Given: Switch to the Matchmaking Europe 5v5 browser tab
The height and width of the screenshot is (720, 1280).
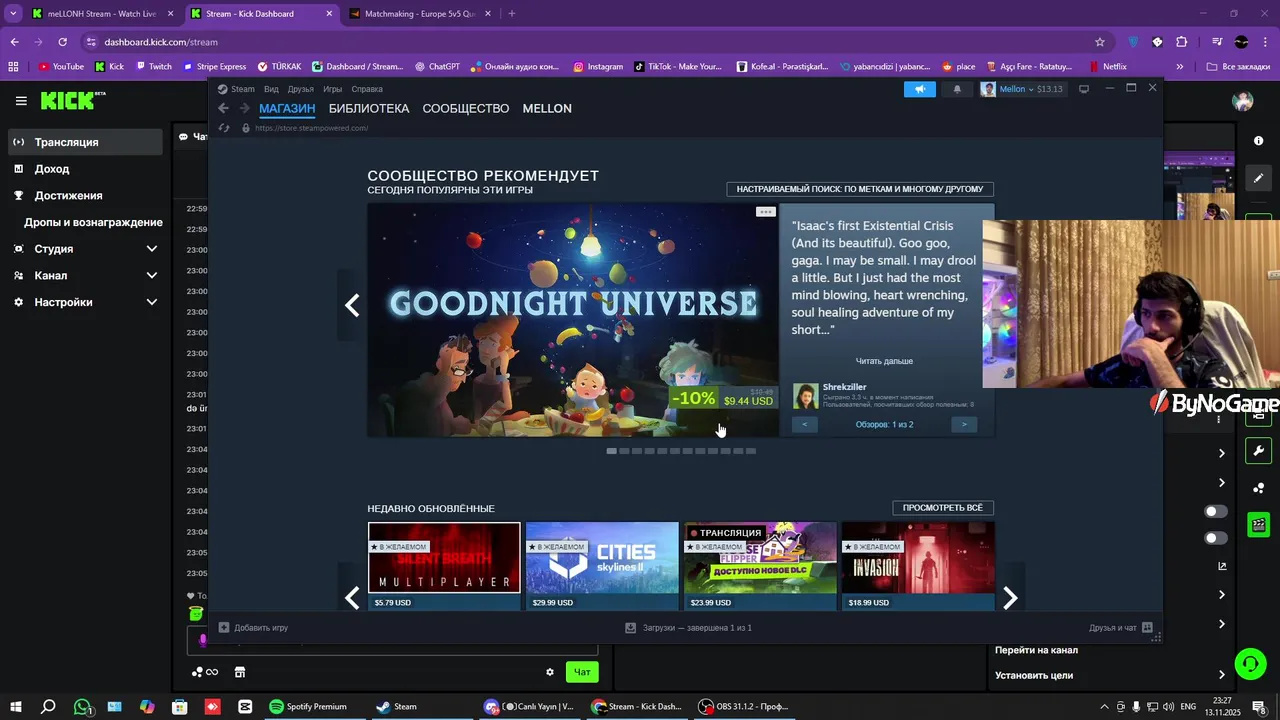Looking at the screenshot, I should [x=419, y=14].
